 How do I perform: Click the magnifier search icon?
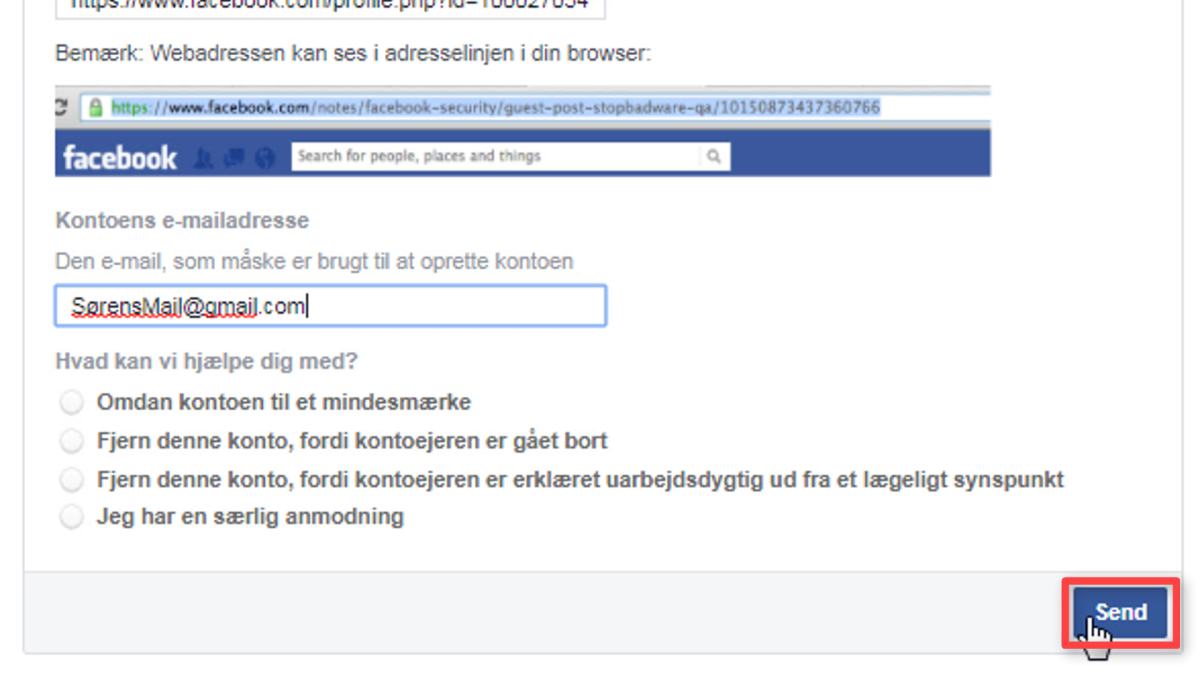click(x=714, y=156)
